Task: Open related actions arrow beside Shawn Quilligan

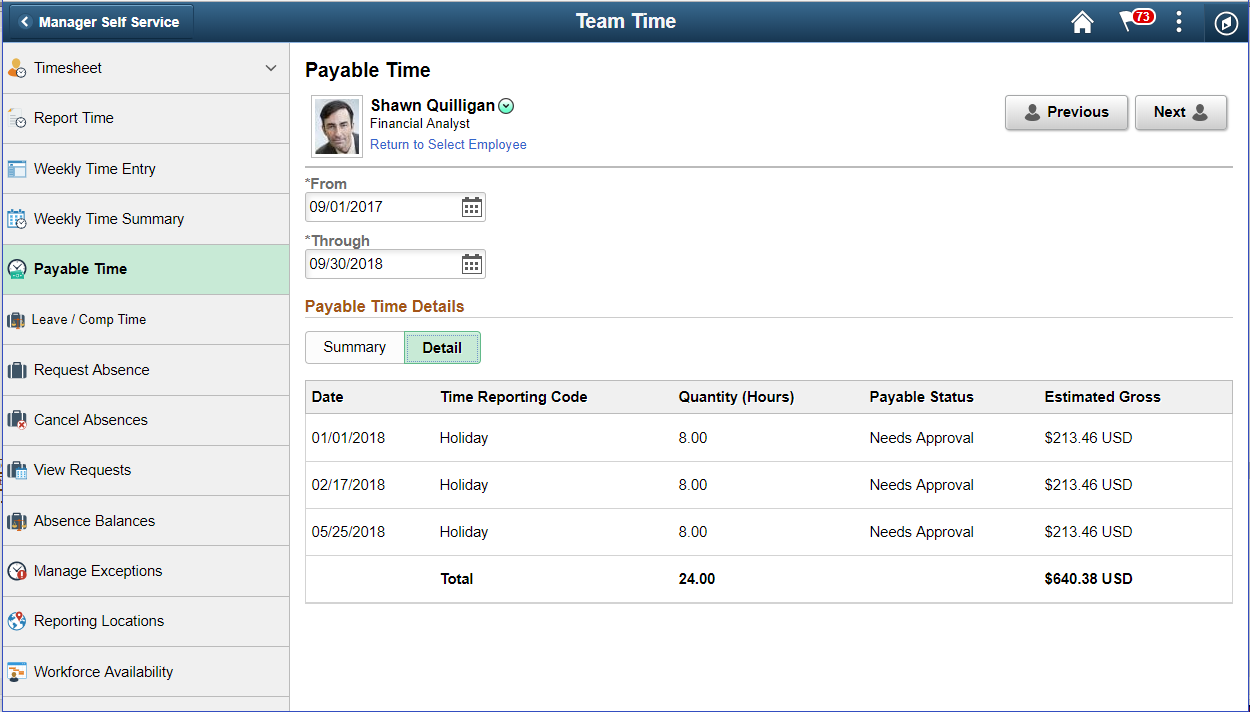Action: tap(506, 106)
